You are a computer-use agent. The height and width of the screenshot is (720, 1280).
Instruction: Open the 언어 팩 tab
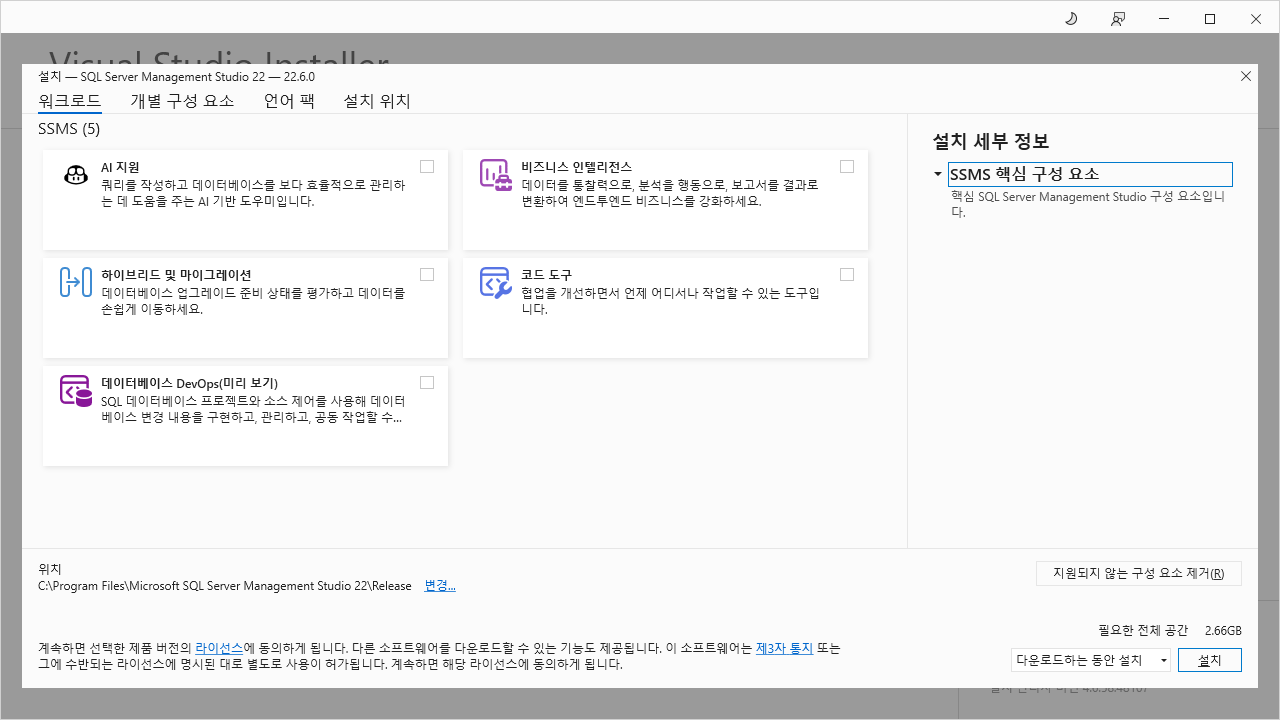coord(289,101)
